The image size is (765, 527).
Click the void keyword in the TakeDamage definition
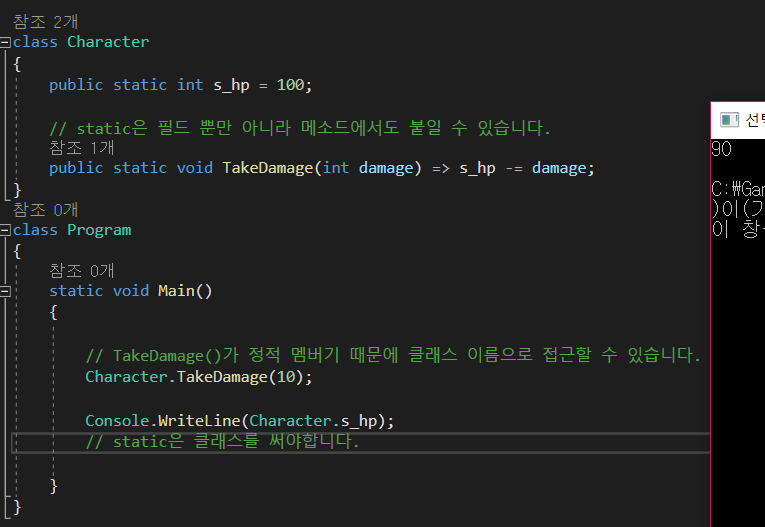194,168
